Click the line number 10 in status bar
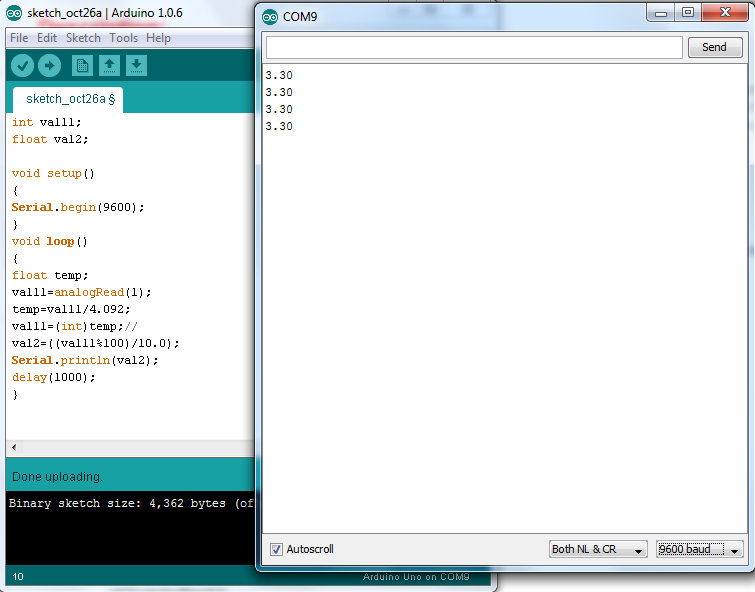This screenshot has height=592, width=755. point(18,577)
